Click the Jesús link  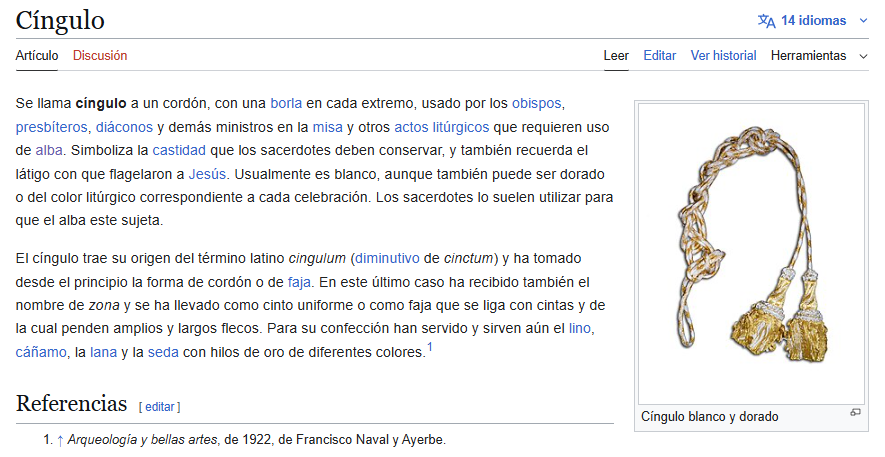207,174
